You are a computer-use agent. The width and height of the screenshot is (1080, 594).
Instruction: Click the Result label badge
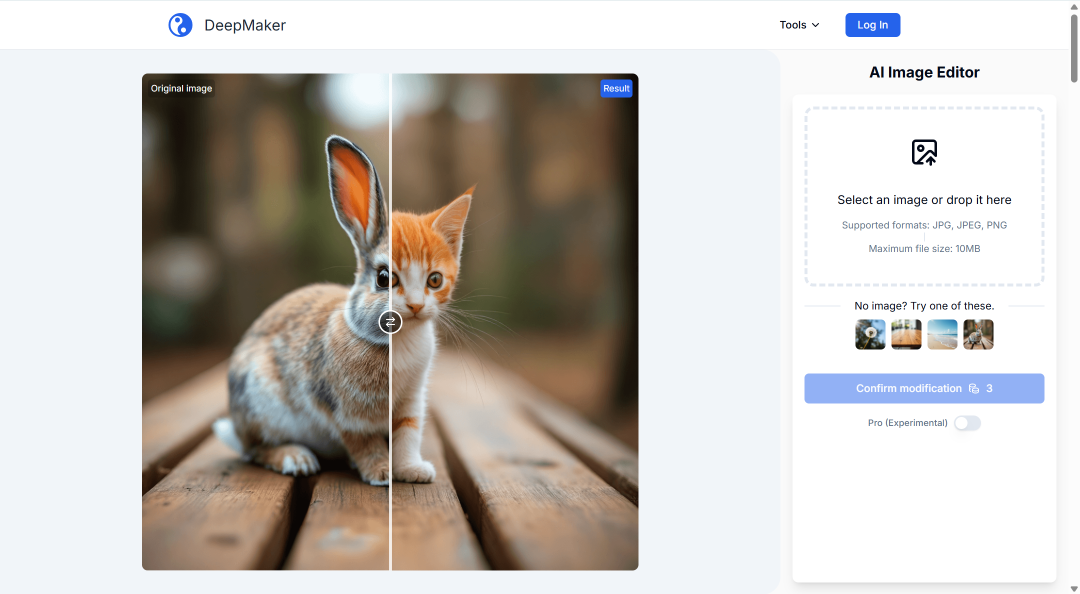(x=616, y=88)
